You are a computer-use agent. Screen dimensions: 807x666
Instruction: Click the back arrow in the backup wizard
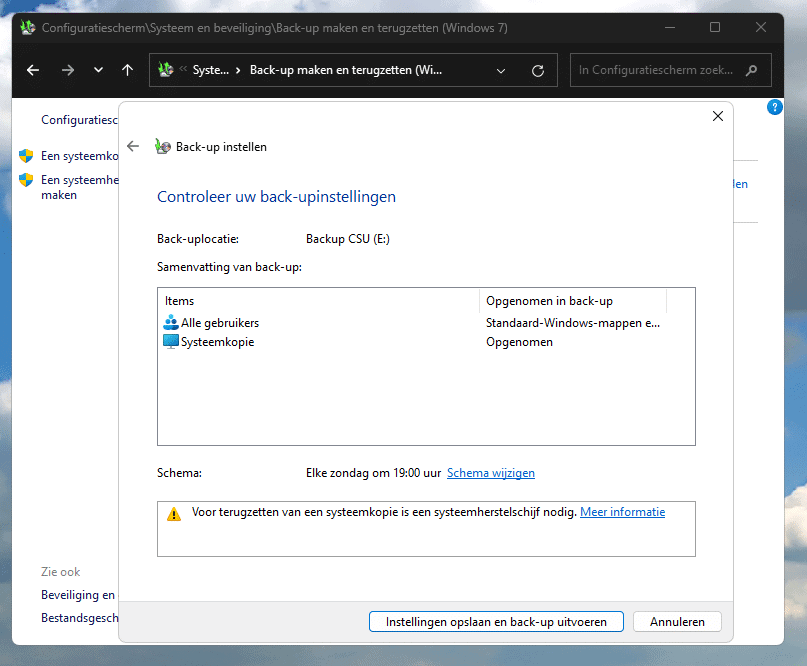[133, 146]
